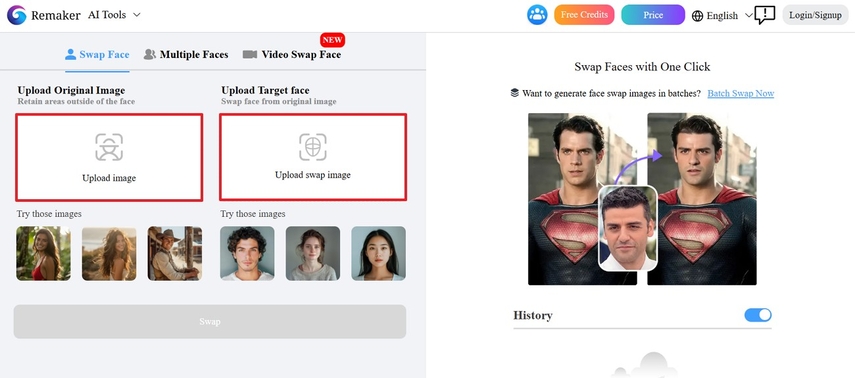Click the Free Credits button
Image resolution: width=855 pixels, height=378 pixels.
click(x=584, y=15)
